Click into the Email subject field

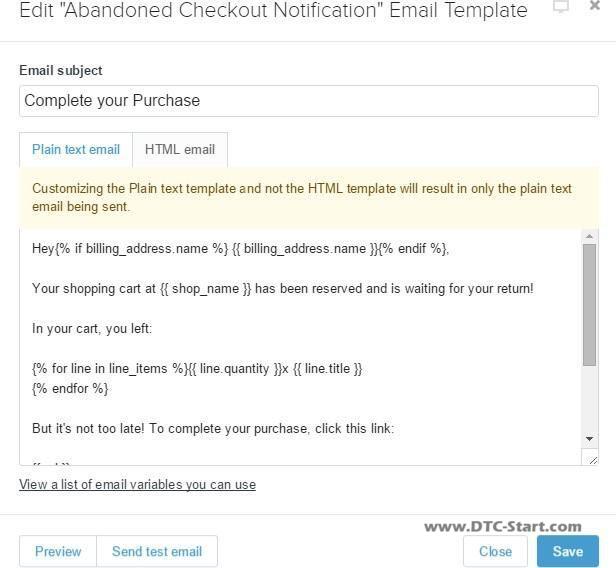point(309,101)
